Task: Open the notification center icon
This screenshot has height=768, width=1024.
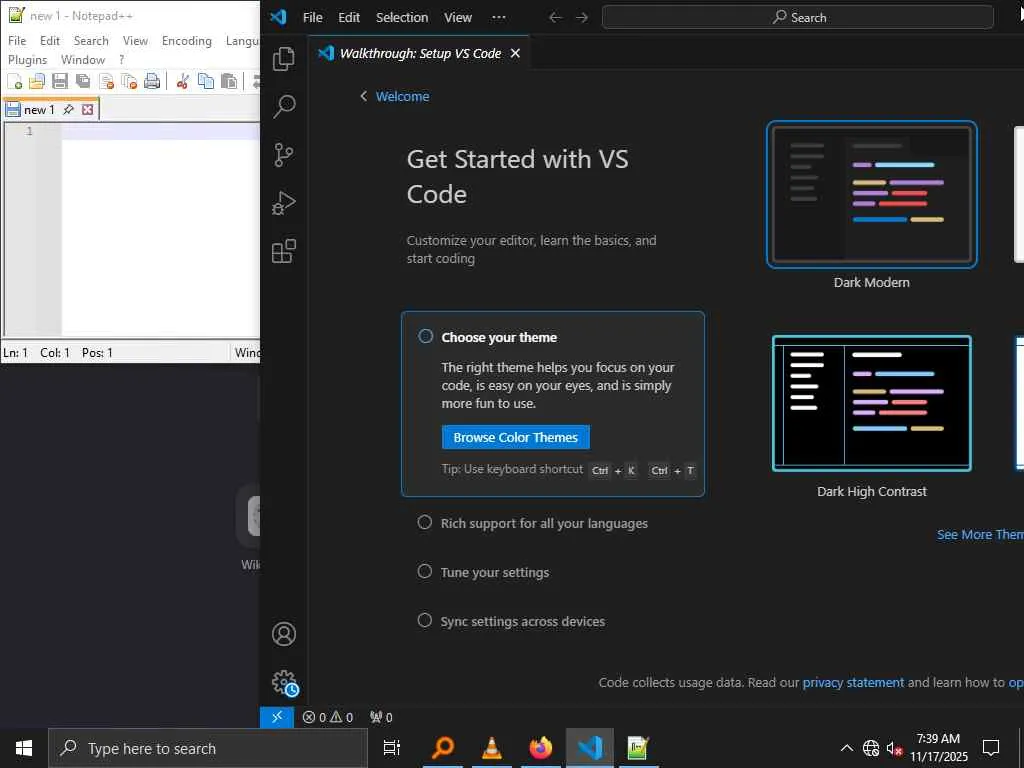Action: pos(991,748)
